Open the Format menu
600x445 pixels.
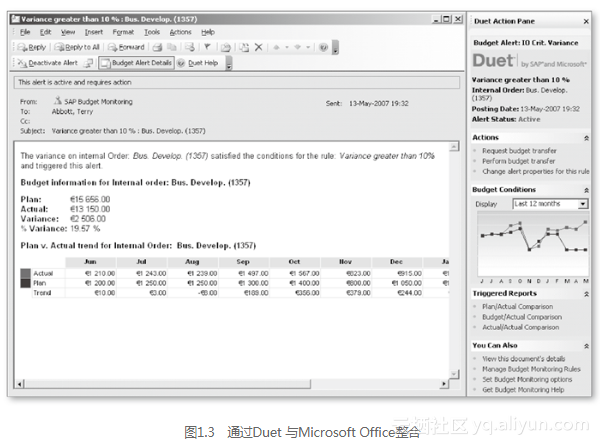pyautogui.click(x=123, y=32)
